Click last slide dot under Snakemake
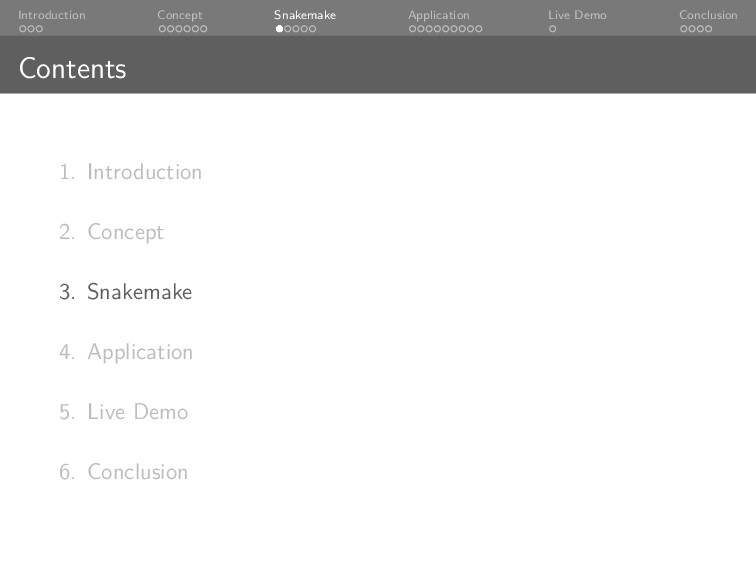The image size is (756, 567). coord(312,29)
